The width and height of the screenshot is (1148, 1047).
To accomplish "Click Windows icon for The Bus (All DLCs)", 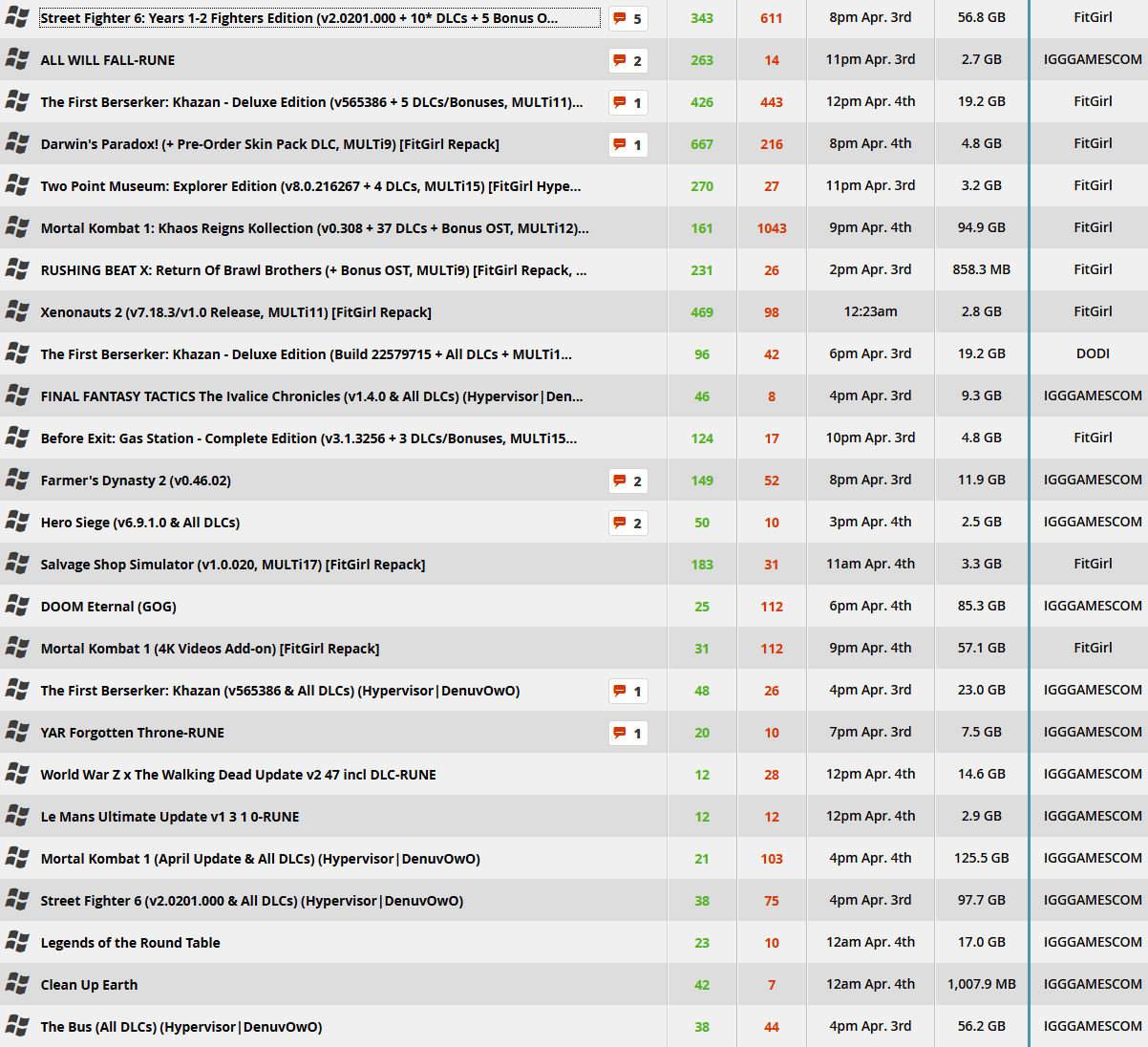I will [x=17, y=1026].
